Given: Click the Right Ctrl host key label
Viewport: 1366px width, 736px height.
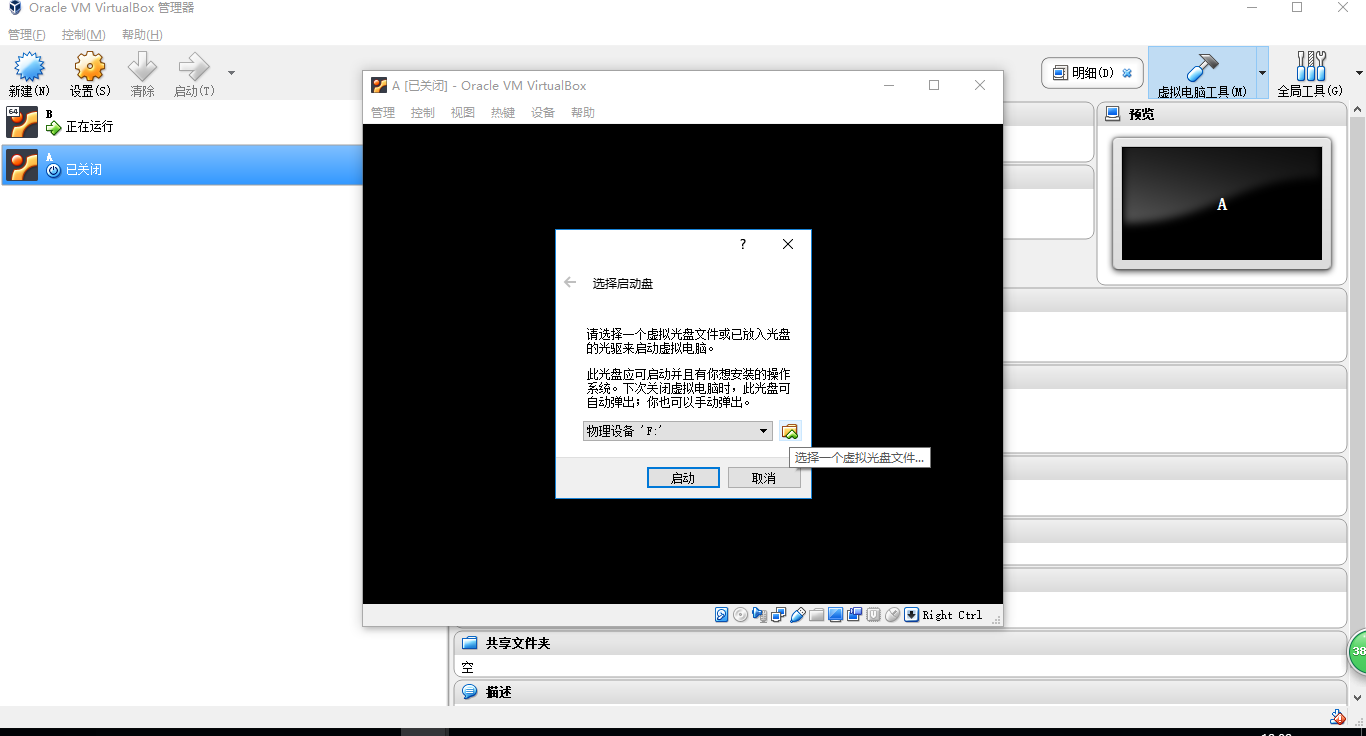Looking at the screenshot, I should 952,615.
